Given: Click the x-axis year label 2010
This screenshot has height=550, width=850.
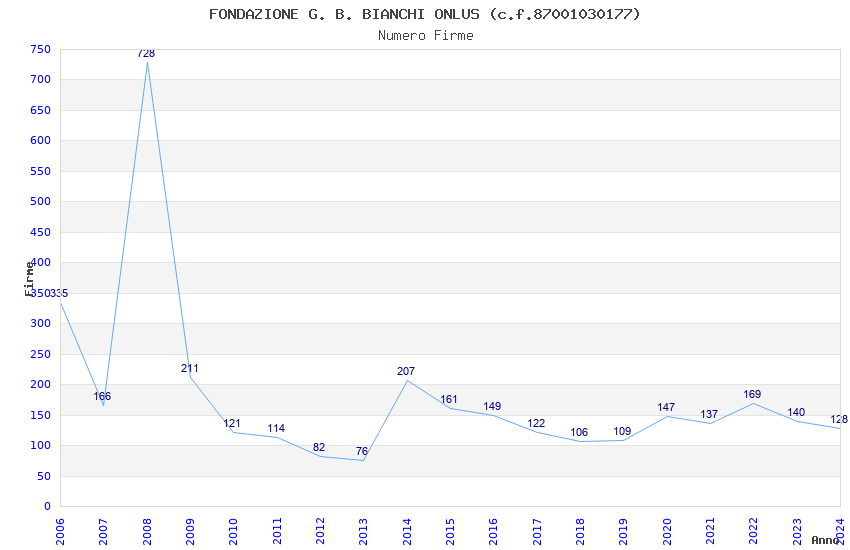Looking at the screenshot, I should [233, 531].
